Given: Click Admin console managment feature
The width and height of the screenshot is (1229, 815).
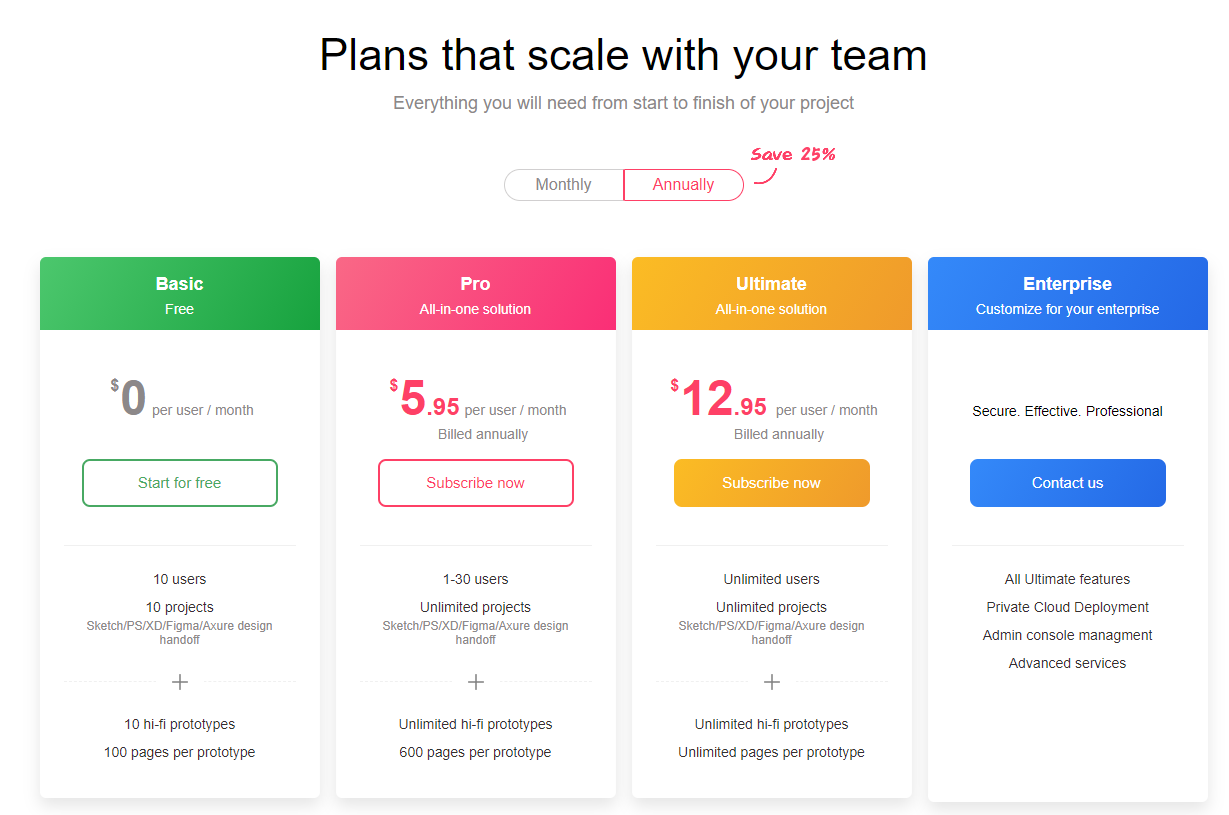Looking at the screenshot, I should tap(1068, 635).
